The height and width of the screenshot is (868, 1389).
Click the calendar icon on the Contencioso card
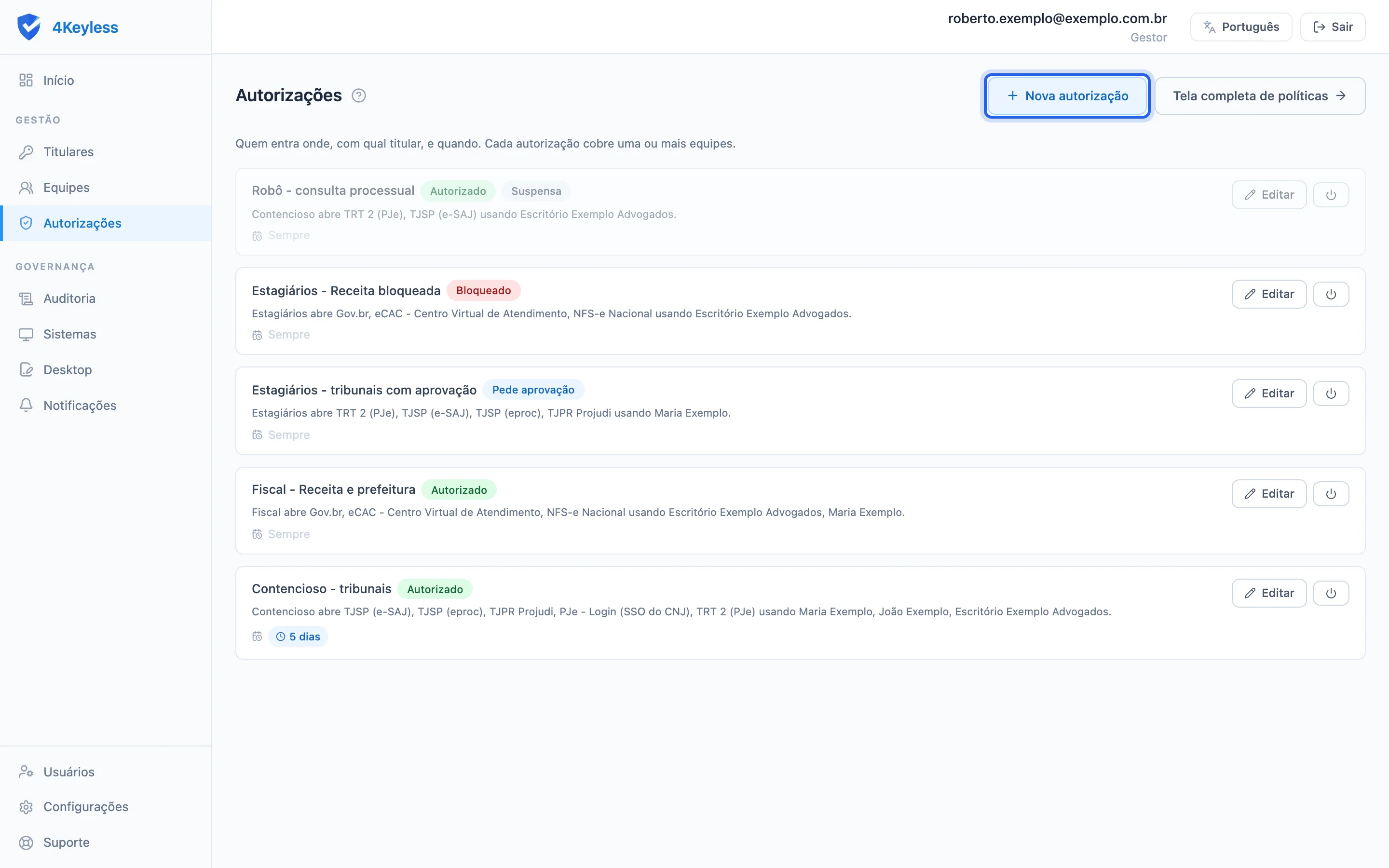click(x=257, y=637)
